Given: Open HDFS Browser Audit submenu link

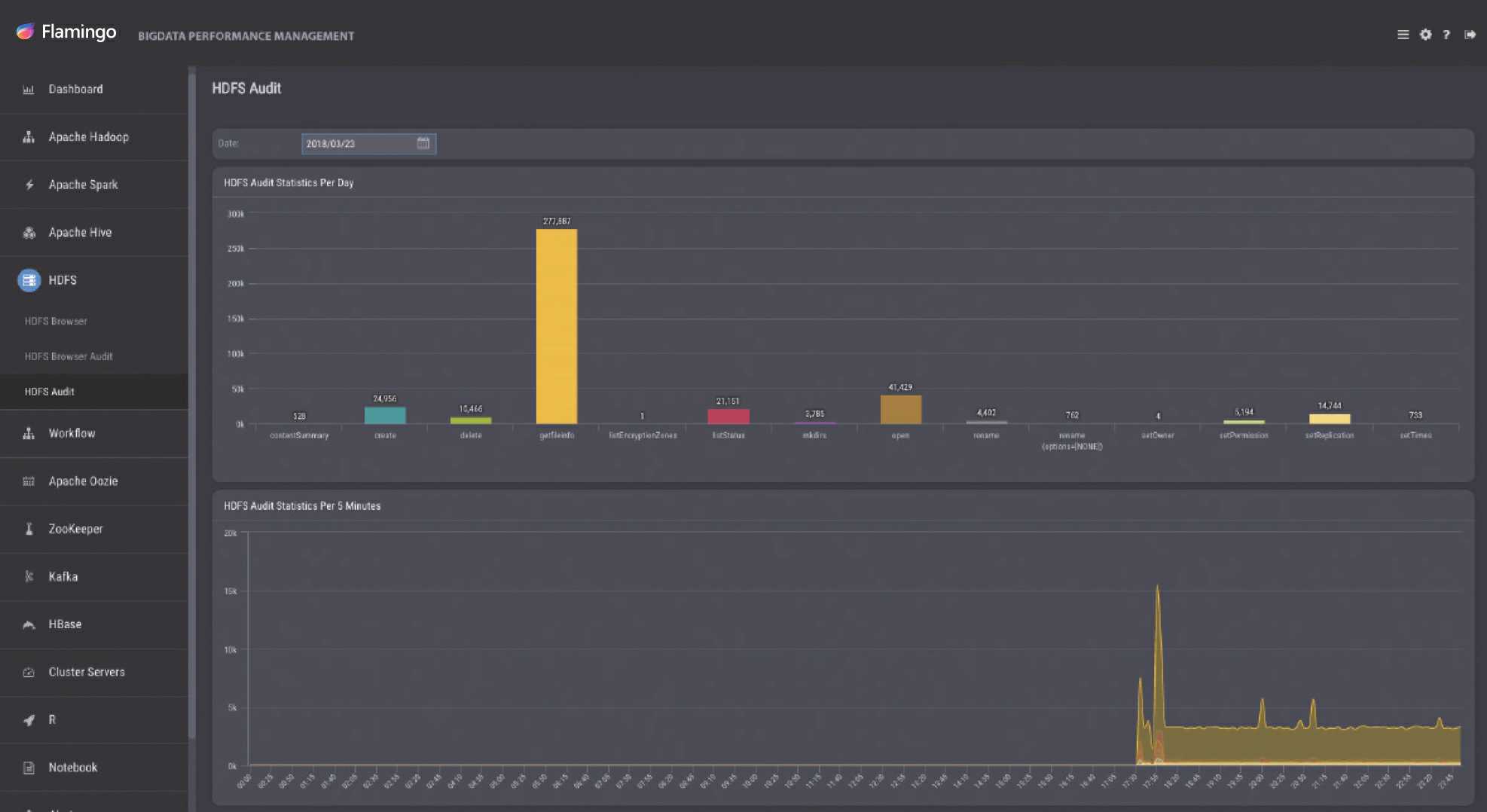Looking at the screenshot, I should [69, 356].
